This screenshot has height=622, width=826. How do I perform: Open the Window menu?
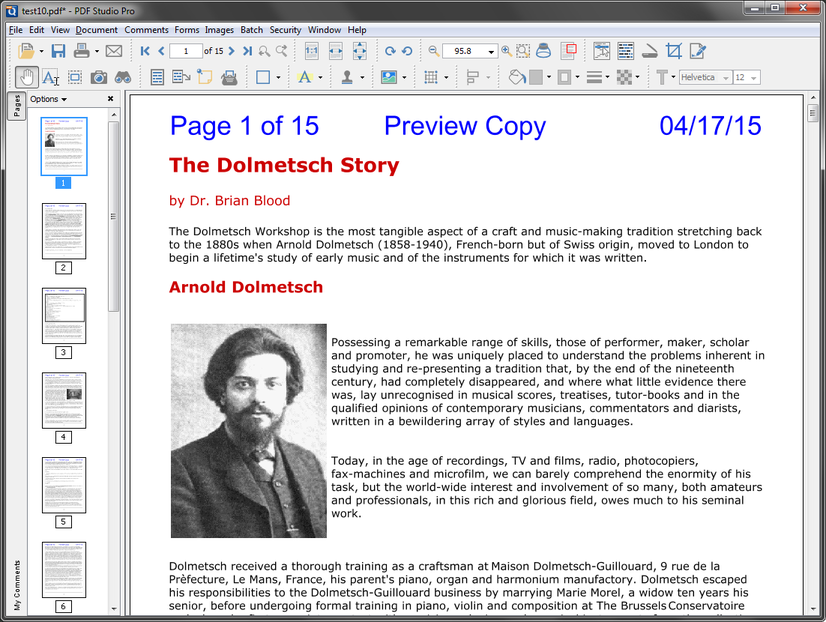[x=324, y=30]
